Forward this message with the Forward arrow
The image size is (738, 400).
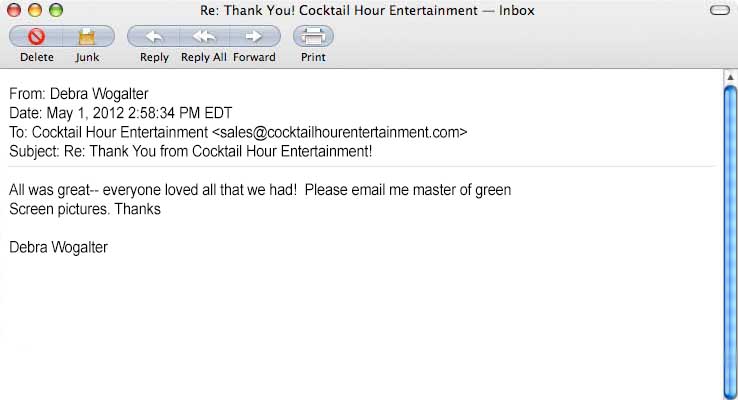[x=255, y=36]
